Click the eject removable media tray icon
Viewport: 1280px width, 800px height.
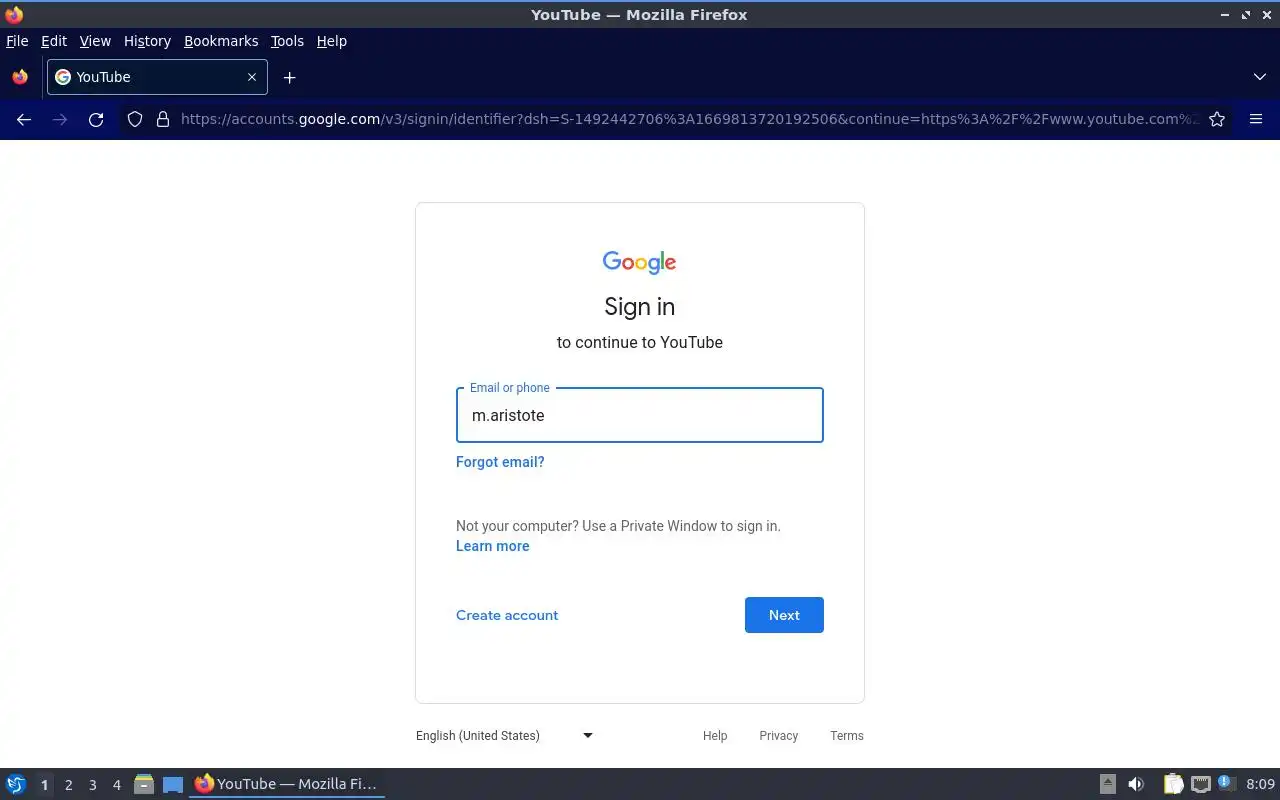coord(1108,784)
